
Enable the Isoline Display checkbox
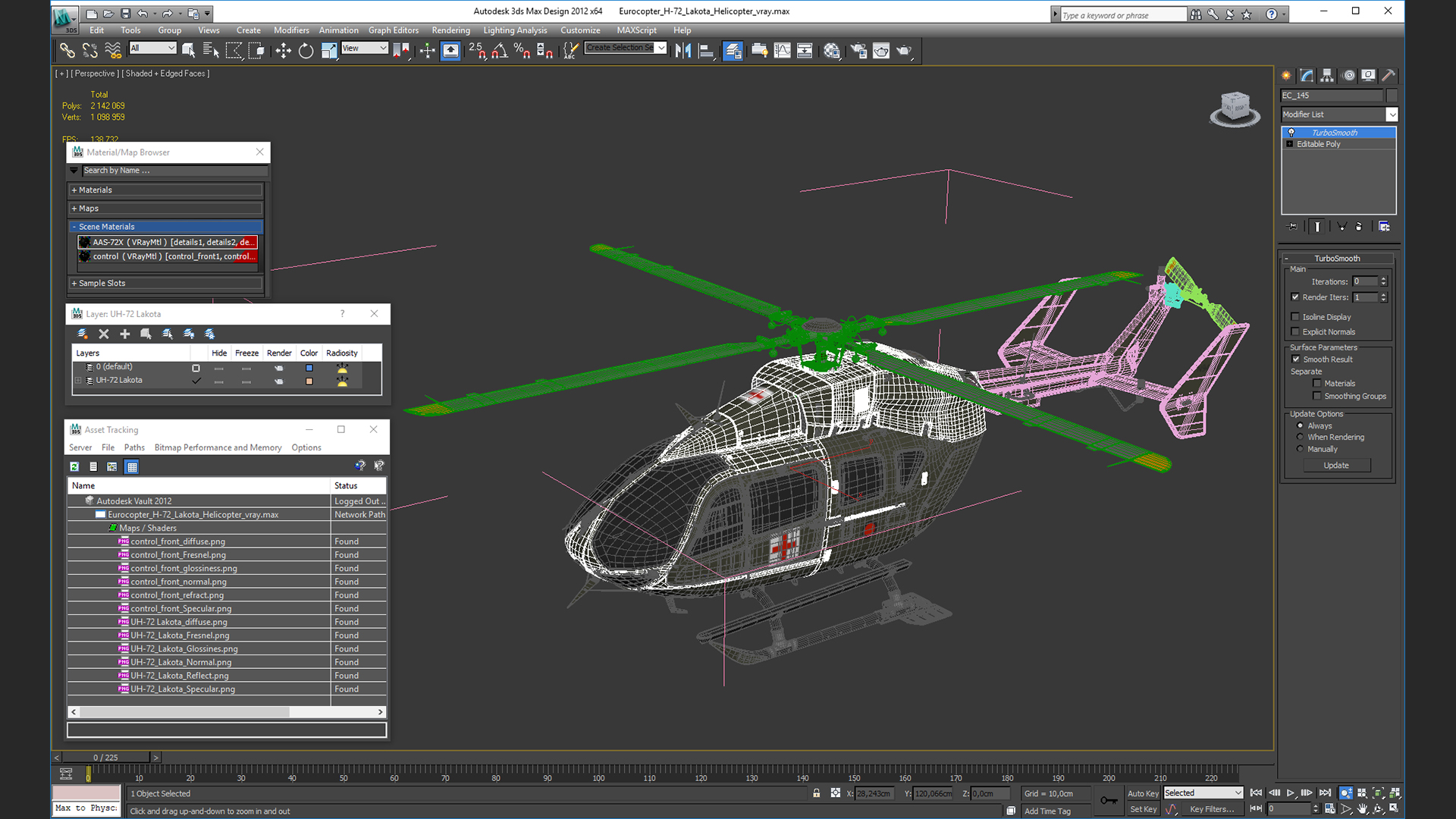[x=1296, y=317]
